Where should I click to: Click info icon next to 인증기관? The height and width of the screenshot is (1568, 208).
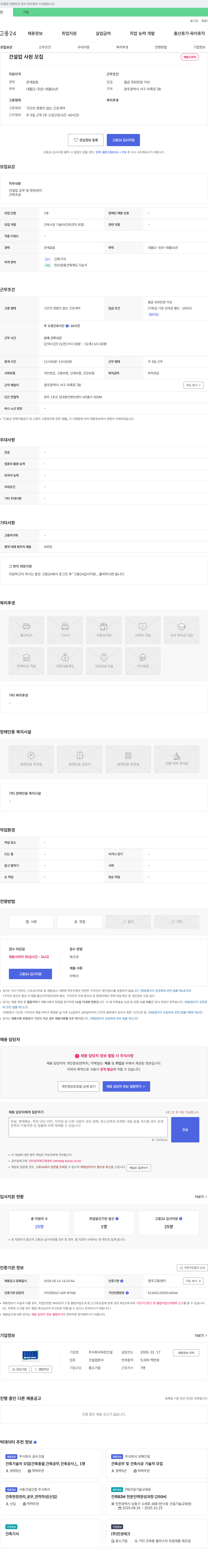tap(122, 1281)
